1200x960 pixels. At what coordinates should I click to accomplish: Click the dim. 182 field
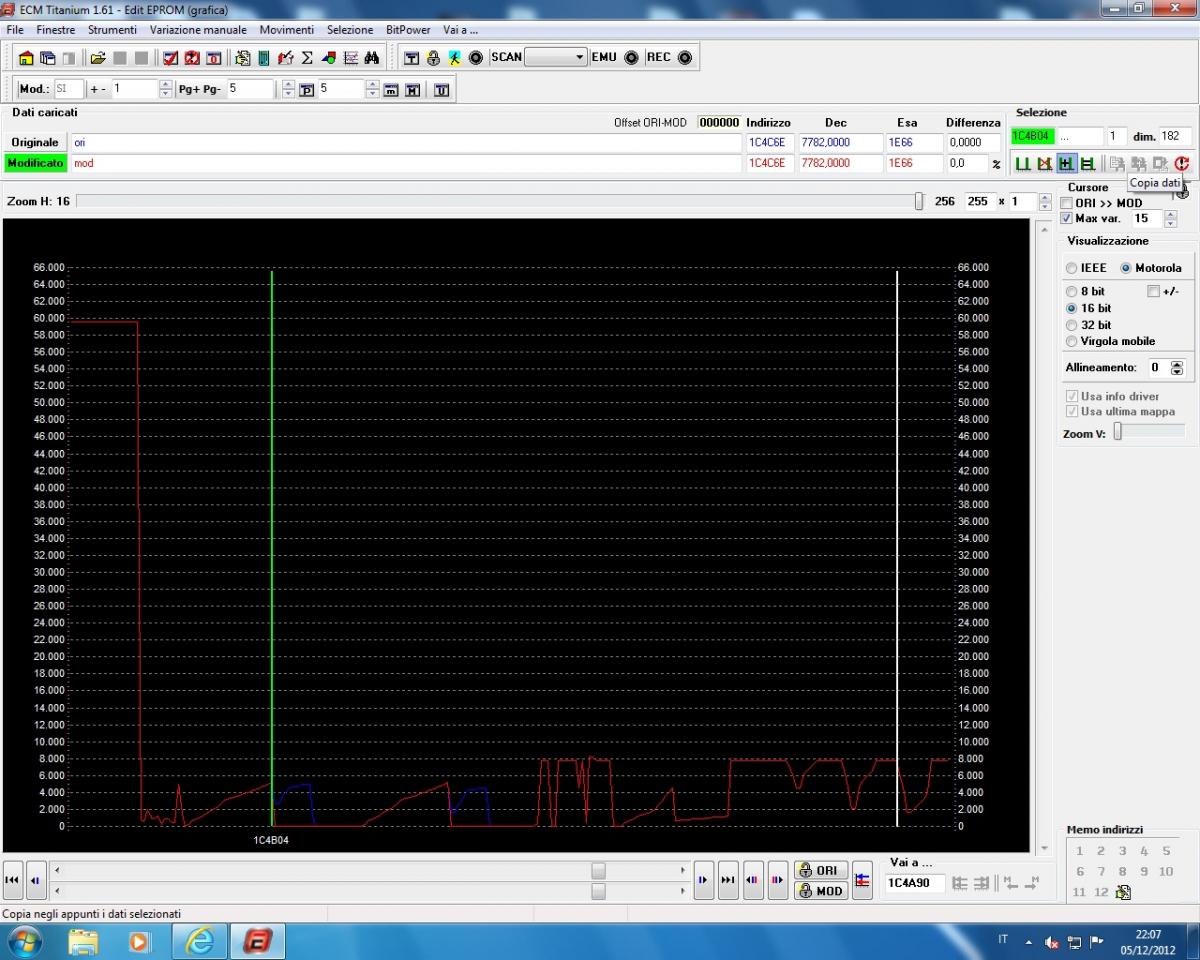coord(1175,136)
